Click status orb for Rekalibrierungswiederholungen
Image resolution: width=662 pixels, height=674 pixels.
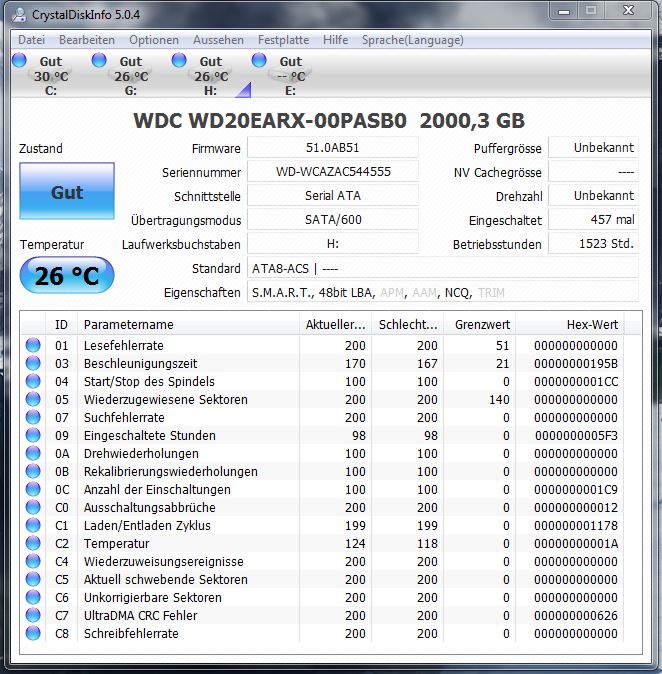pos(33,472)
